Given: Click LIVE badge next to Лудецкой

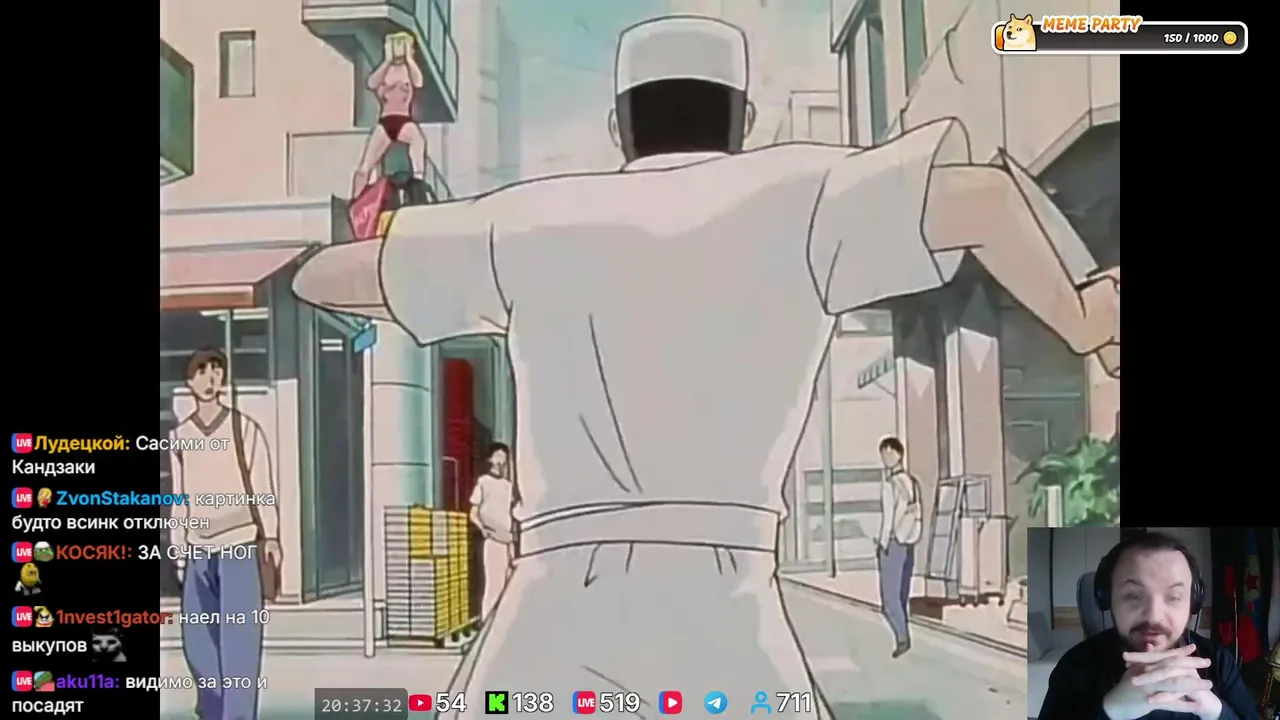Looking at the screenshot, I should [22, 443].
